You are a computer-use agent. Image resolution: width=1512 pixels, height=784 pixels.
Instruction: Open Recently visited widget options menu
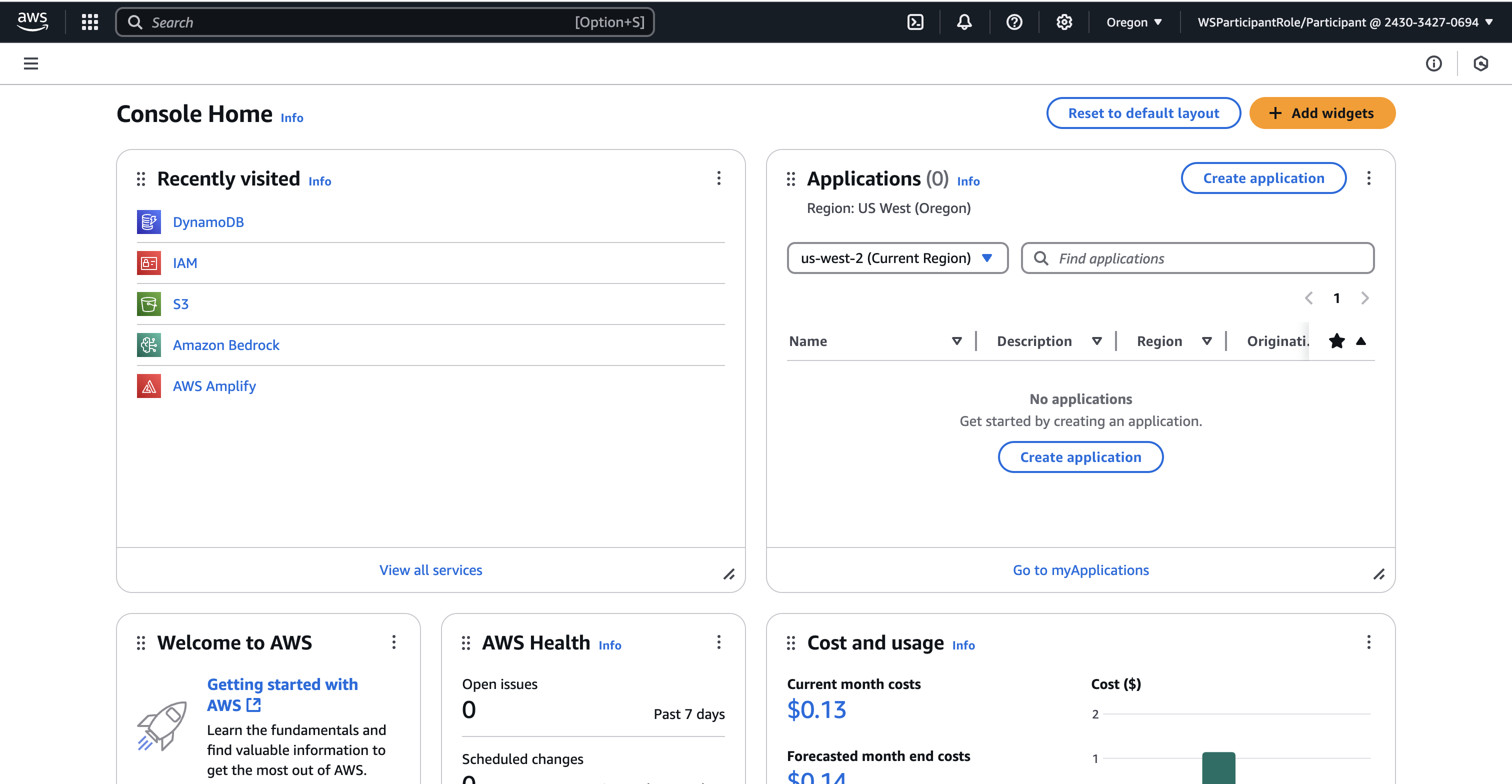coord(718,178)
